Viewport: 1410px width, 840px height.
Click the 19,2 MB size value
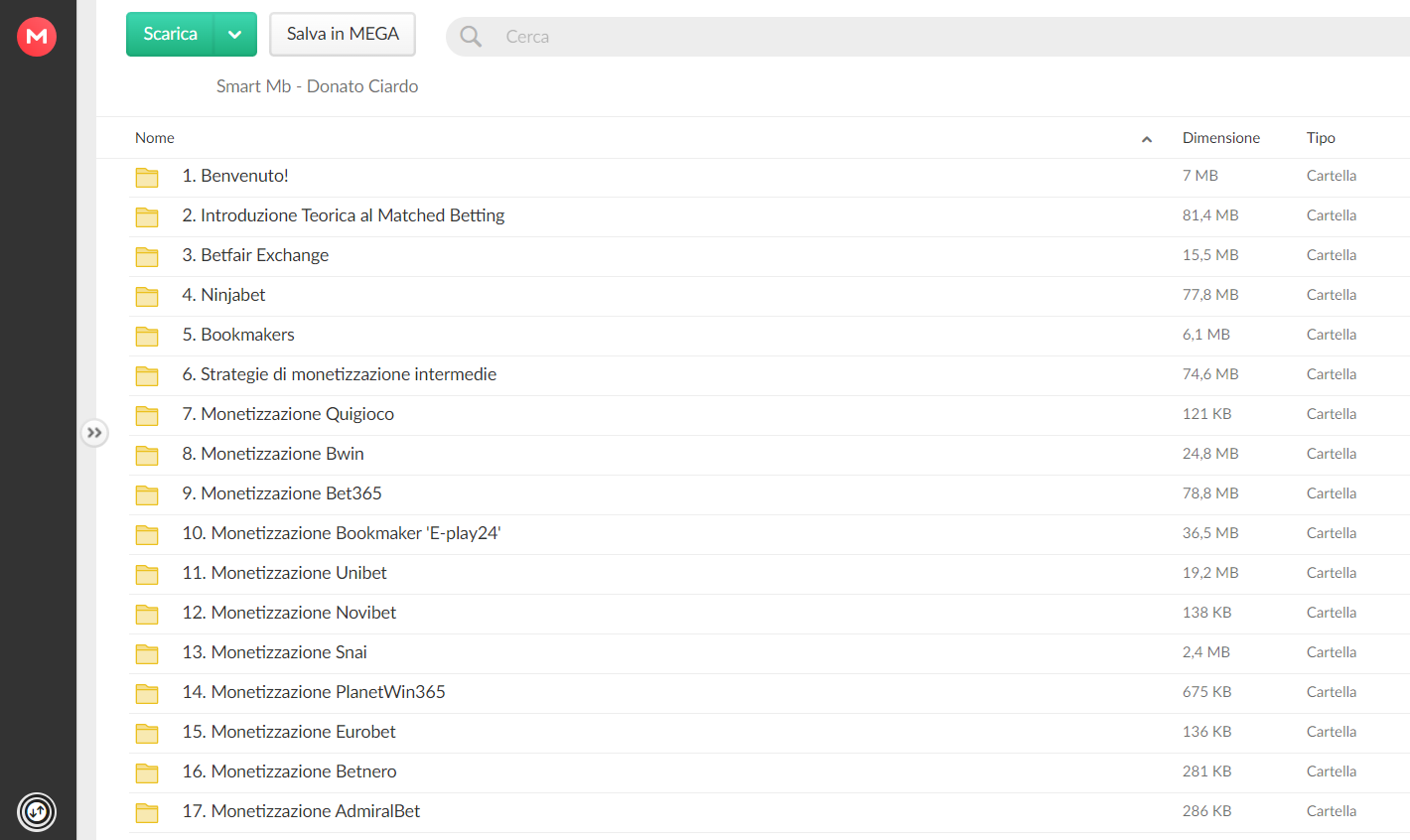1210,573
